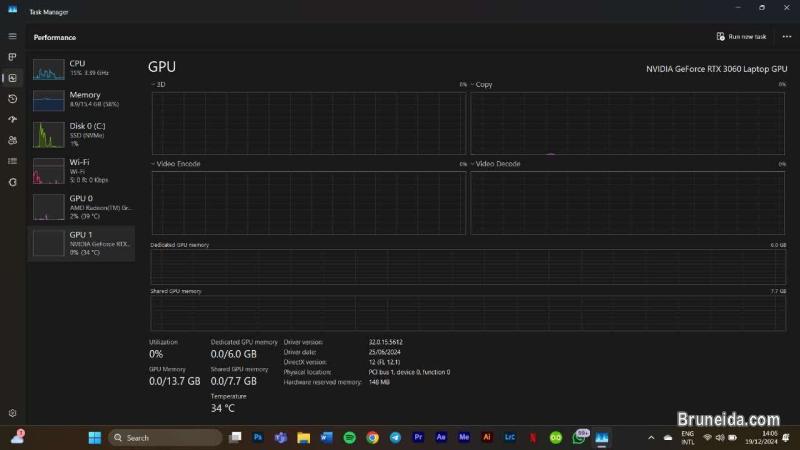Expand the Video Decode engine dropdown

pos(497,163)
